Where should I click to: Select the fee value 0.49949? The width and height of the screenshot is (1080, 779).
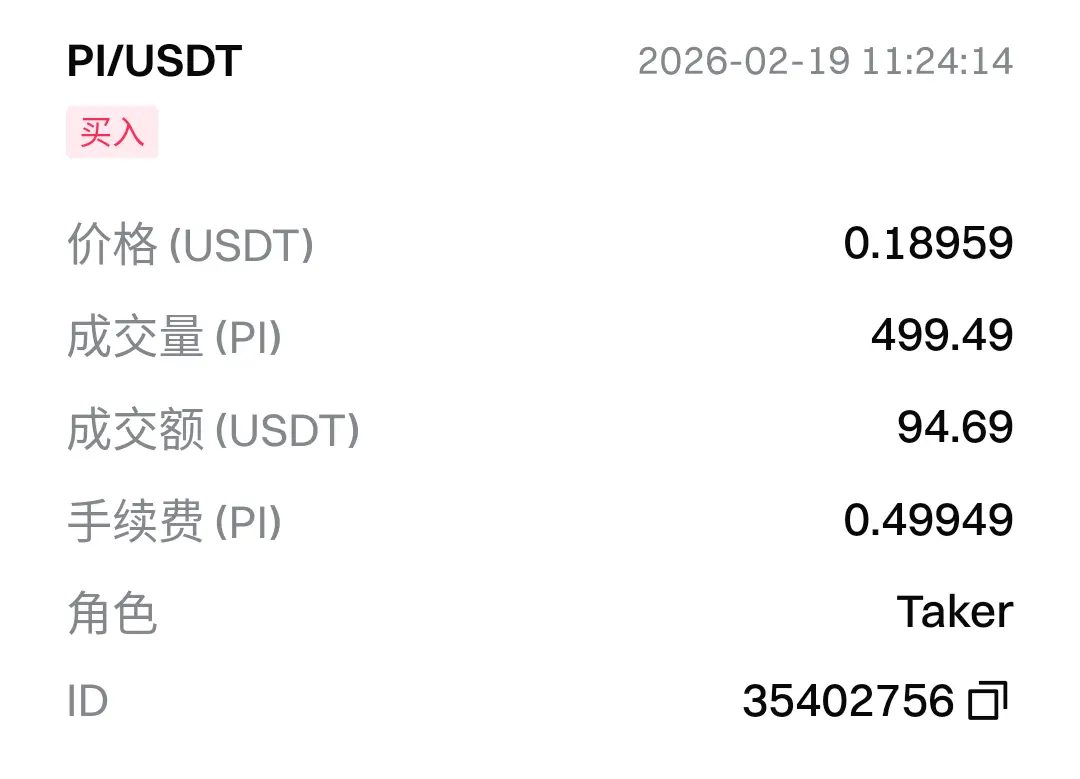(928, 519)
